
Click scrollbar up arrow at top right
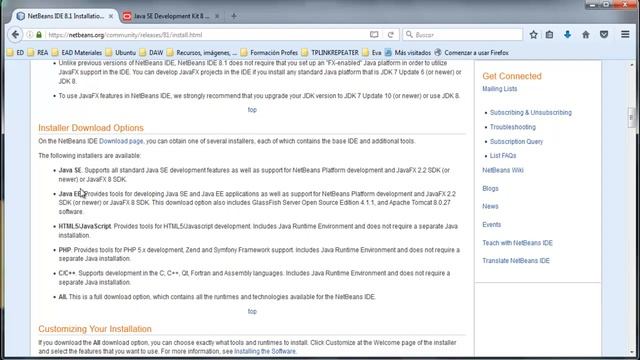pos(631,64)
